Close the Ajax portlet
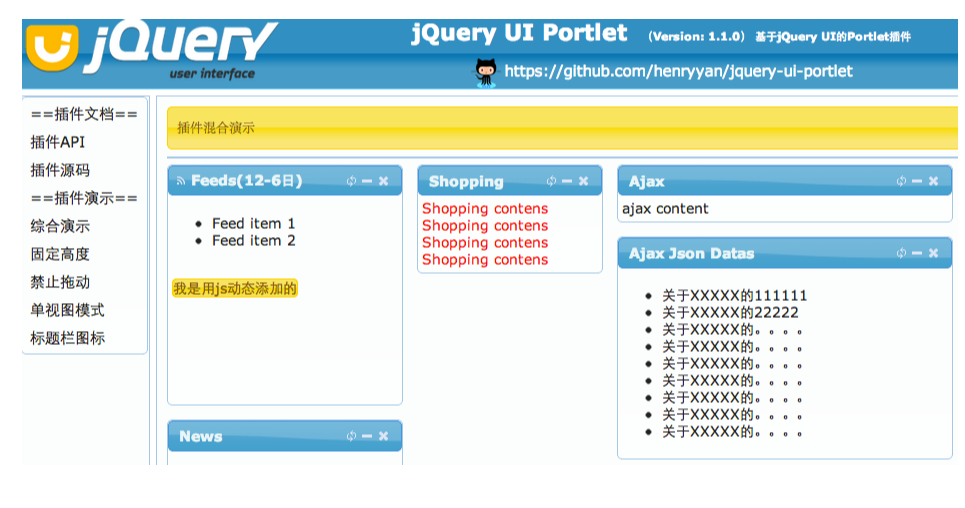Image resolution: width=965 pixels, height=508 pixels. point(934,181)
